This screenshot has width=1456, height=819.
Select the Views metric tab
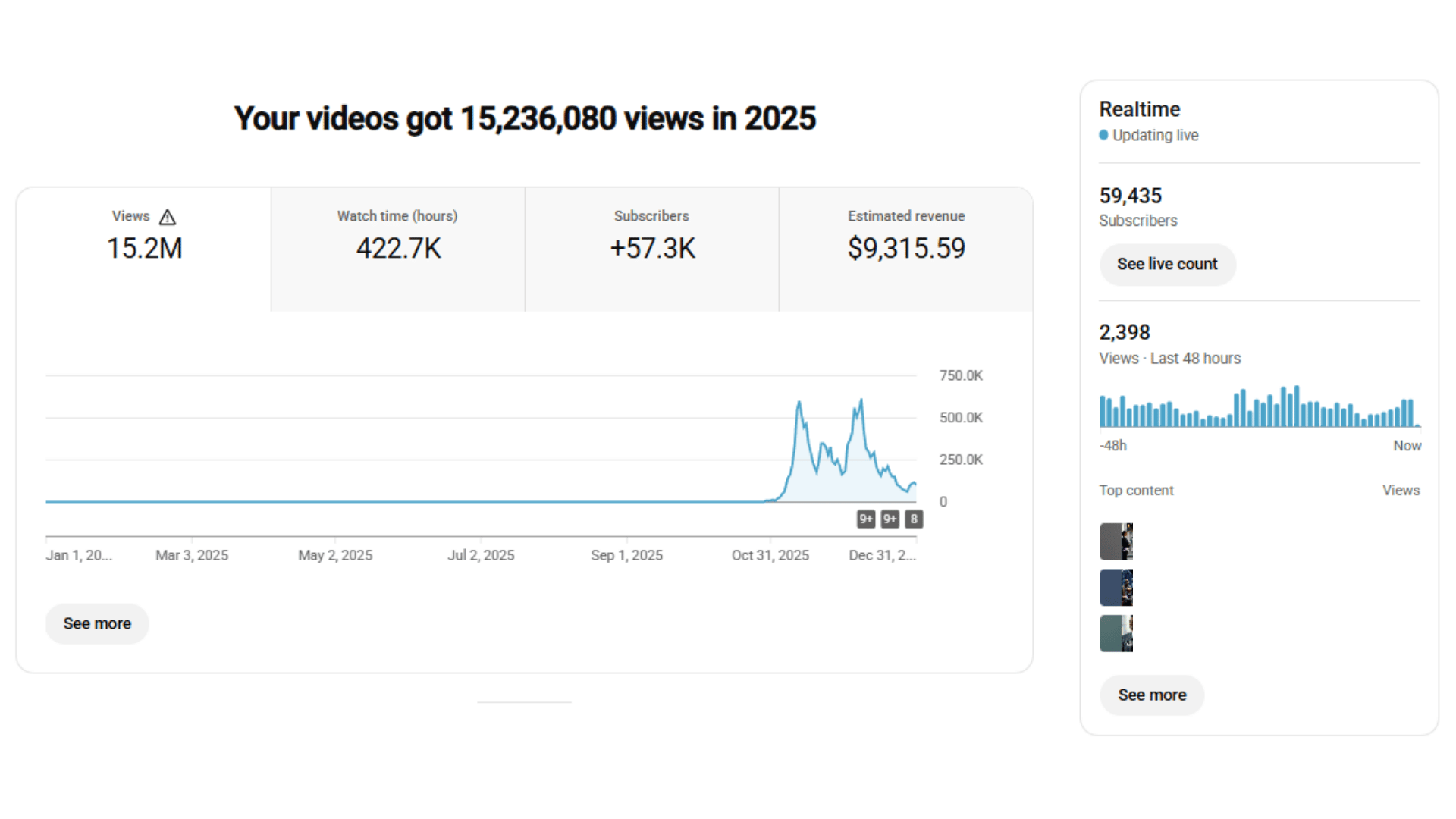coord(144,249)
